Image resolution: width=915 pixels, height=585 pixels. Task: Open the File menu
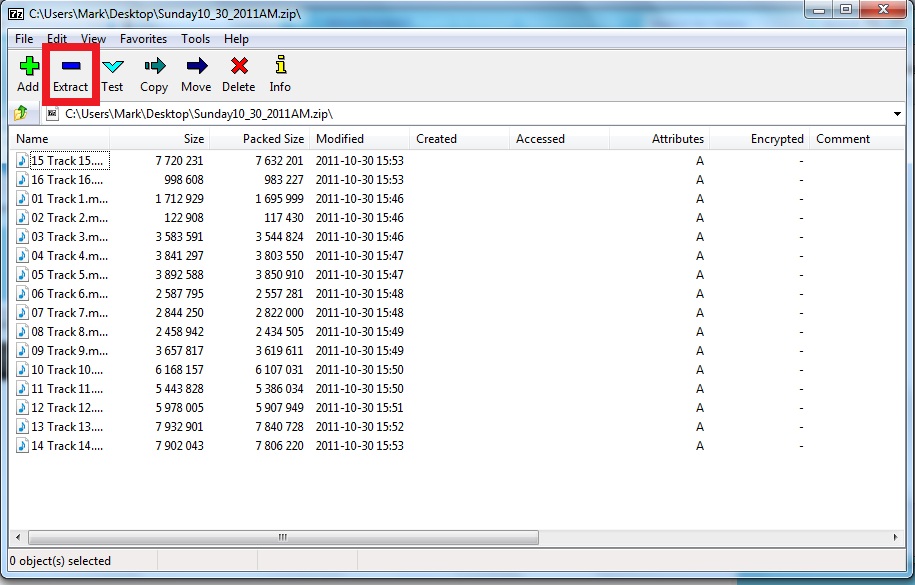coord(24,39)
